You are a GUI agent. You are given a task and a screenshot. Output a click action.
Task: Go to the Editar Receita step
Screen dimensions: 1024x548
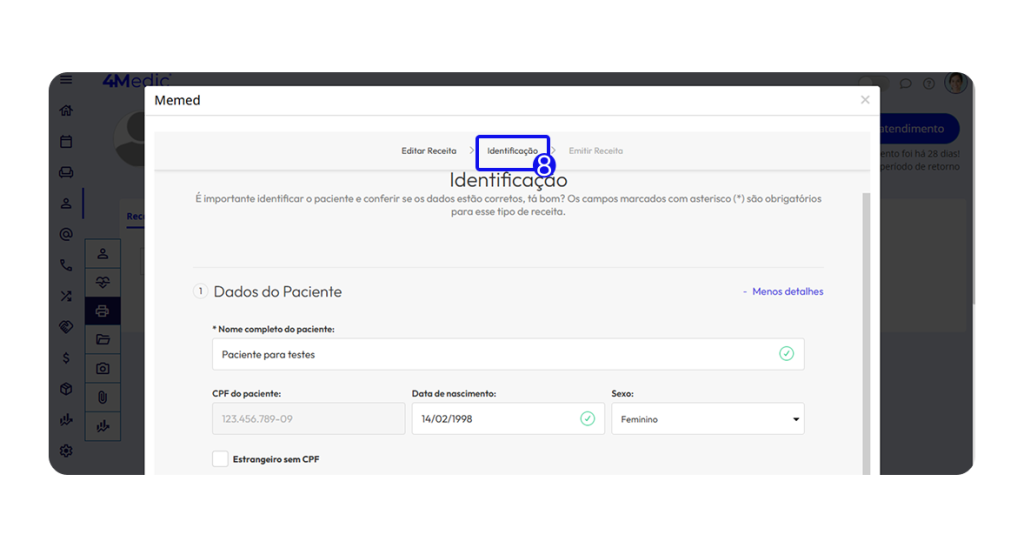pos(429,151)
